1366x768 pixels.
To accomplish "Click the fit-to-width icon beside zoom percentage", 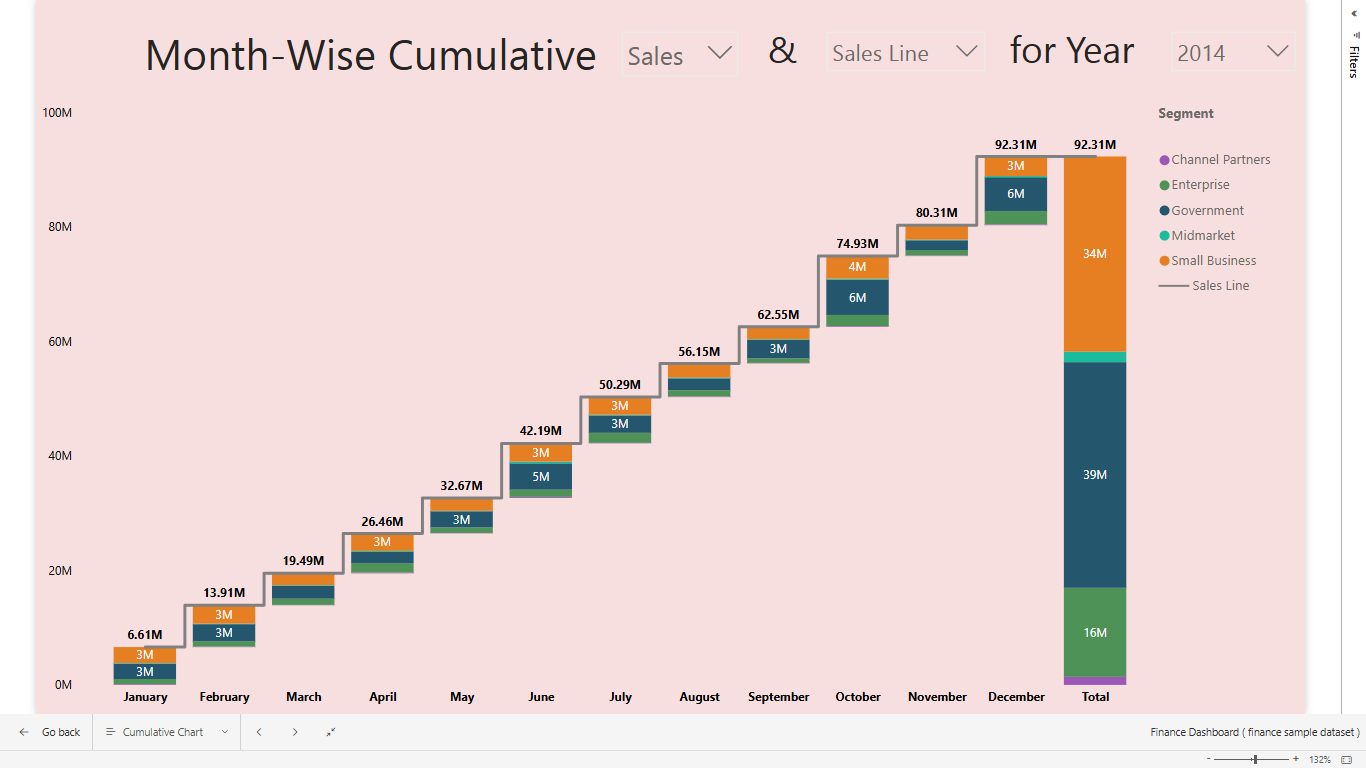I will point(1346,760).
